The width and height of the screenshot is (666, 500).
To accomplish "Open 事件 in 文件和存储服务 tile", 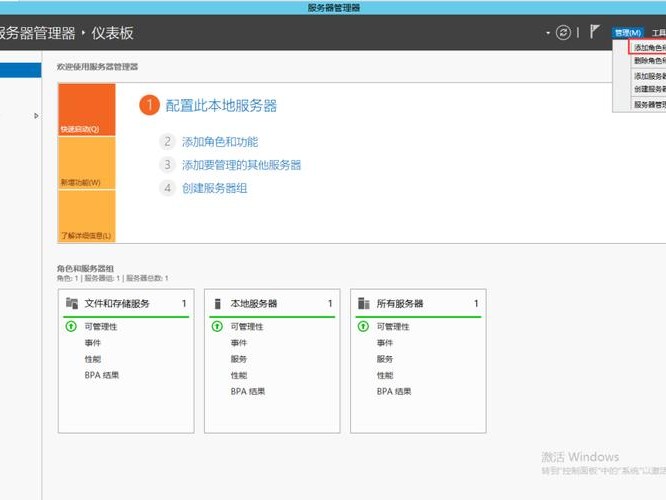I will (93, 343).
